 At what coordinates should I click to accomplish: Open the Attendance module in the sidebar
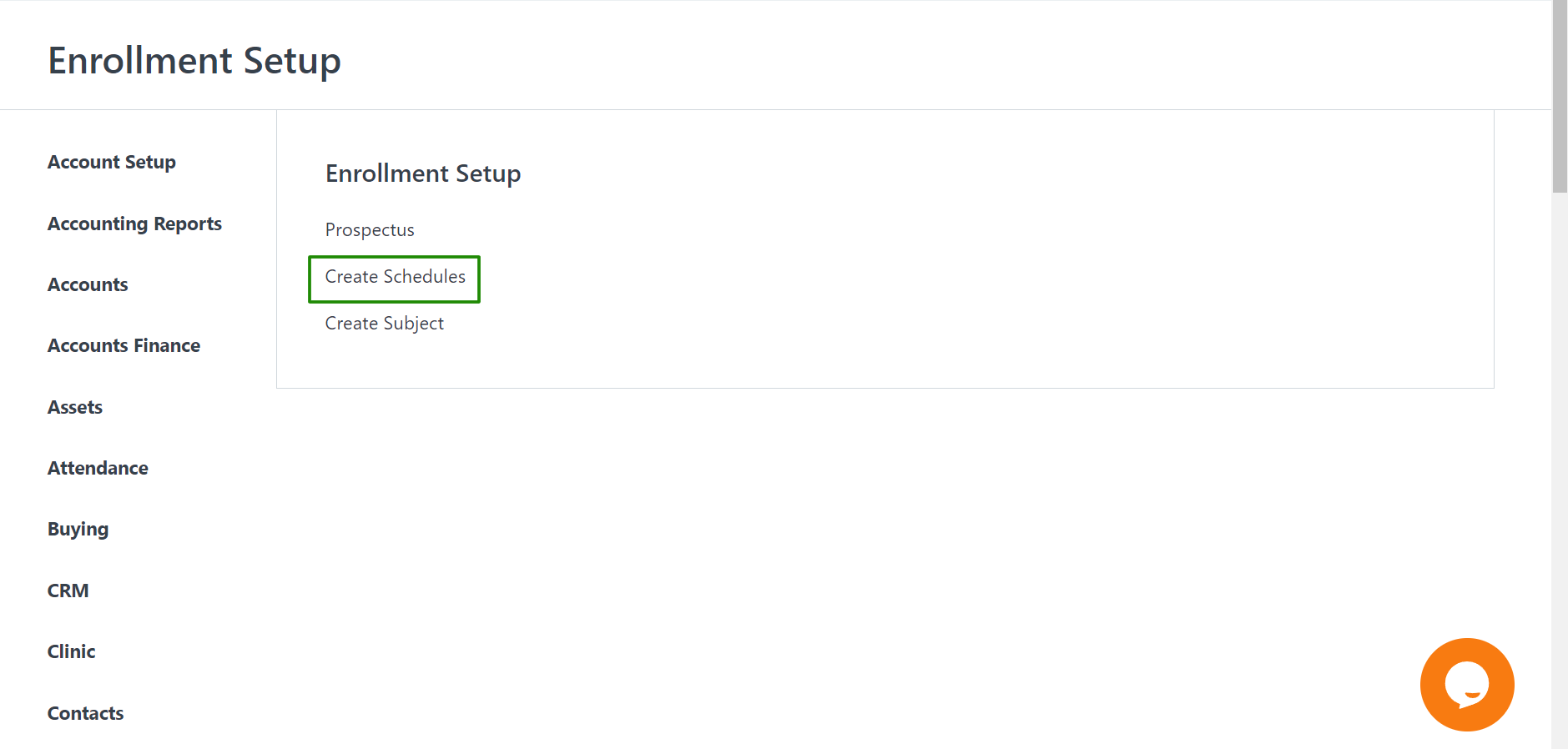click(x=98, y=468)
